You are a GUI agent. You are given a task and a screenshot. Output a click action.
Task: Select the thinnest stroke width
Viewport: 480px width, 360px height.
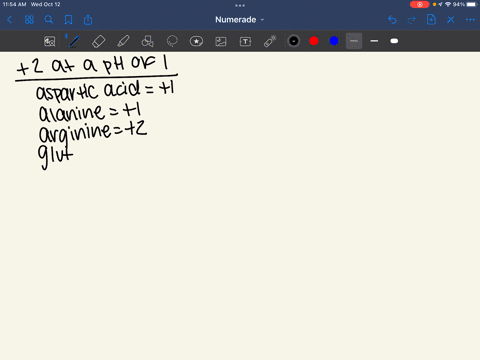[354, 41]
